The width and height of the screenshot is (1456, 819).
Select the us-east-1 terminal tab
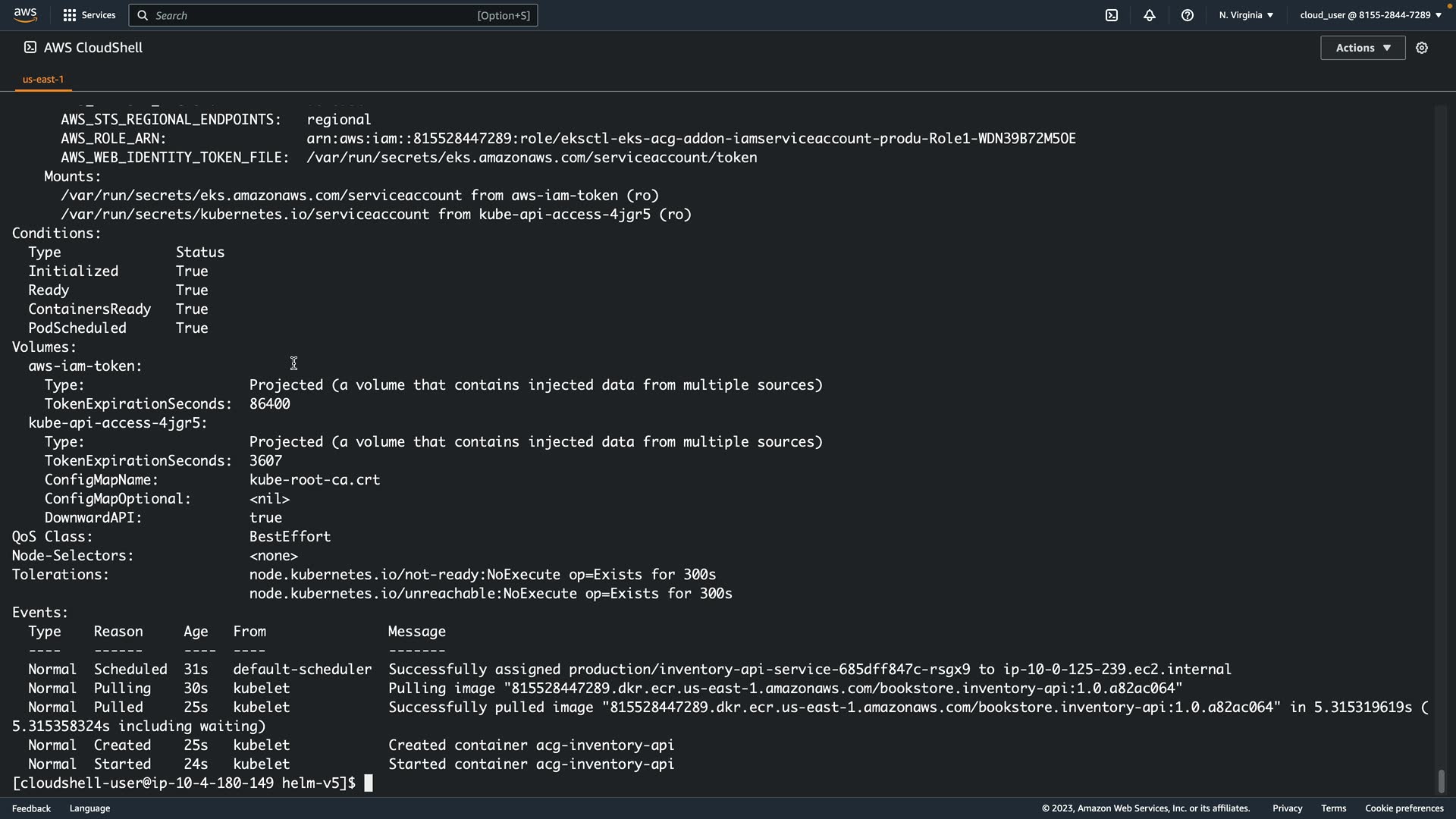43,79
